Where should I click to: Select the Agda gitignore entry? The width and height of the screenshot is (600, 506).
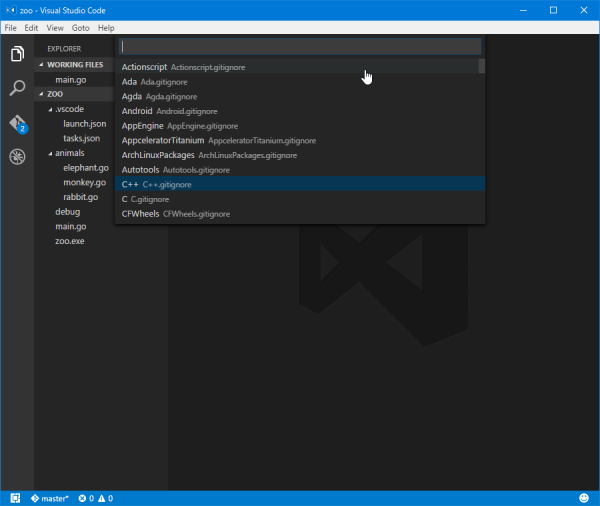pyautogui.click(x=300, y=96)
